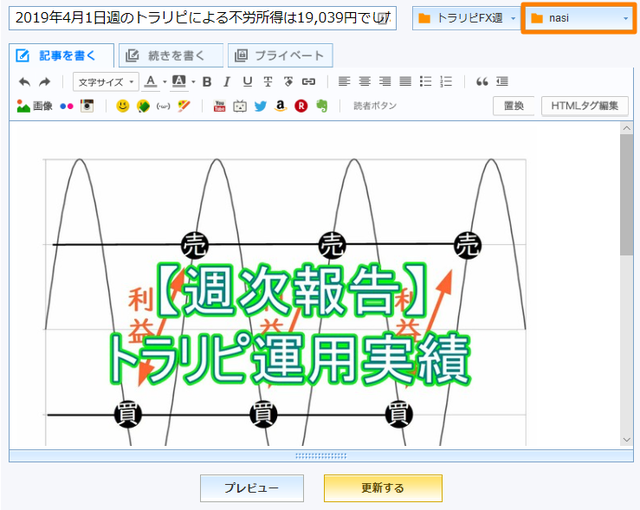The image size is (640, 510).
Task: Open the Instagram insert icon
Action: tap(87, 106)
